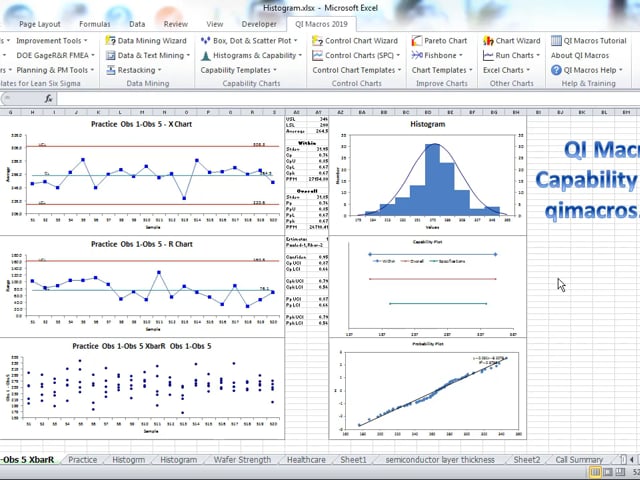Select the X Chart plot area

tap(153, 176)
